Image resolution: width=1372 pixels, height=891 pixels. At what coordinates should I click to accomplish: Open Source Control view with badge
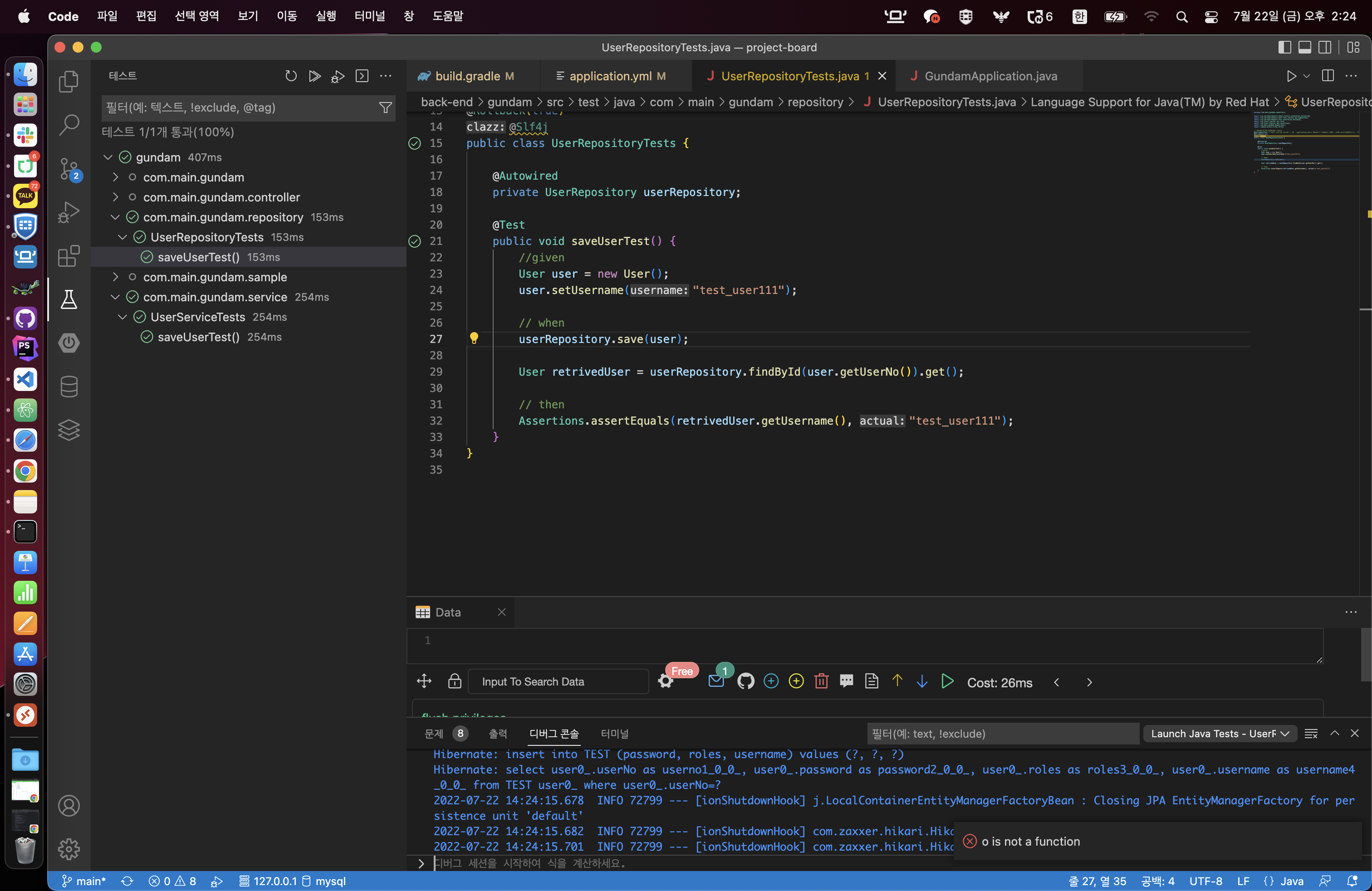[x=69, y=168]
